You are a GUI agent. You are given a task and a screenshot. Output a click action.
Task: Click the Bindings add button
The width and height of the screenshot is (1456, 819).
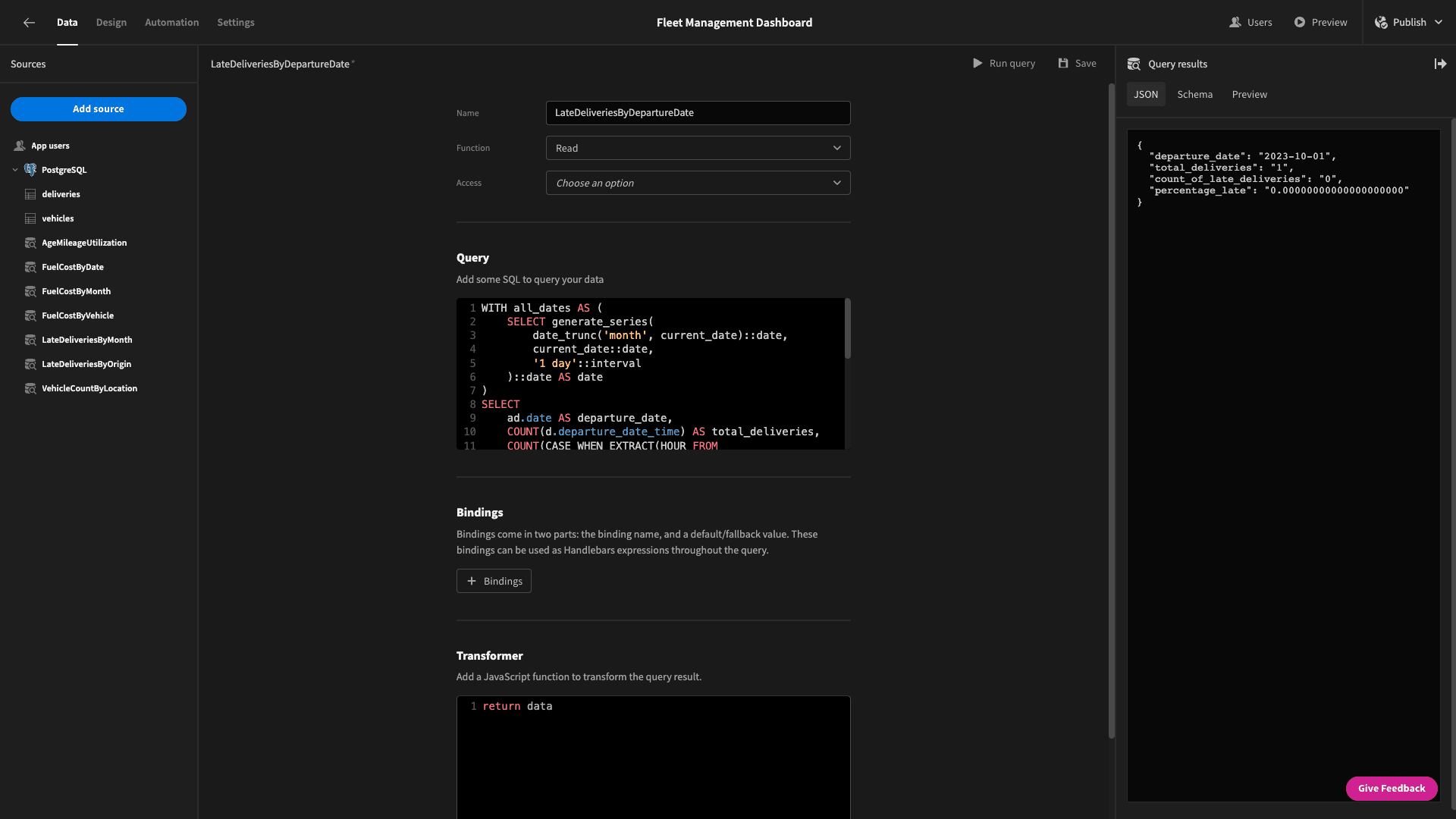coord(494,581)
